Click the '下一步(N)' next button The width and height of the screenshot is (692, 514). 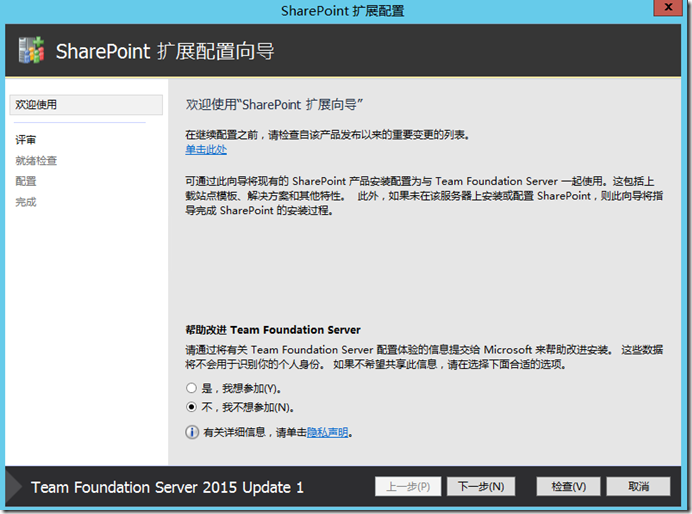tap(481, 486)
